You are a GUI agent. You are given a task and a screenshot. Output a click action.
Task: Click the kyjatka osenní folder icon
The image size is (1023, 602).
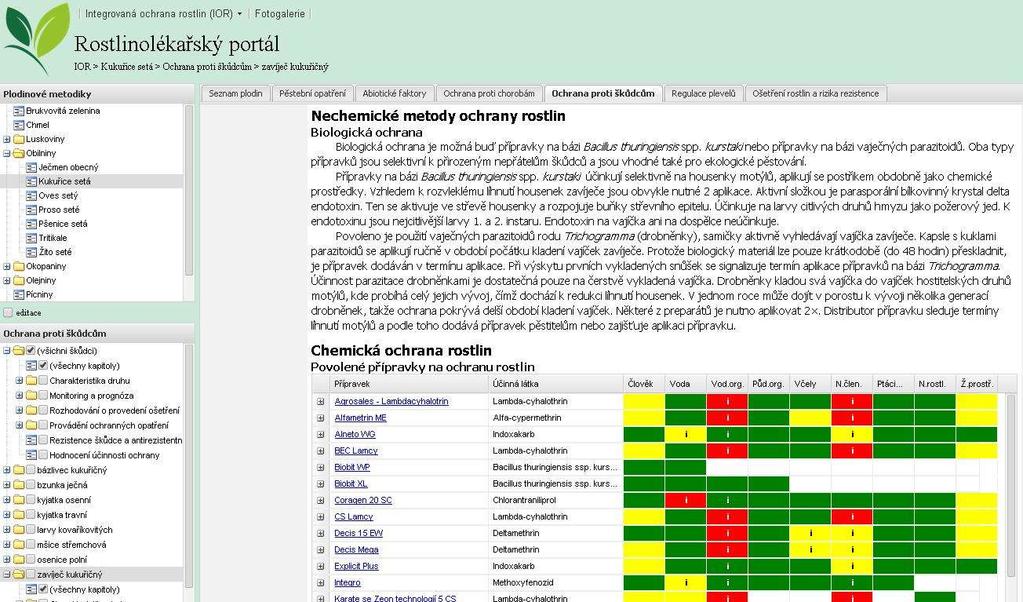click(x=19, y=500)
